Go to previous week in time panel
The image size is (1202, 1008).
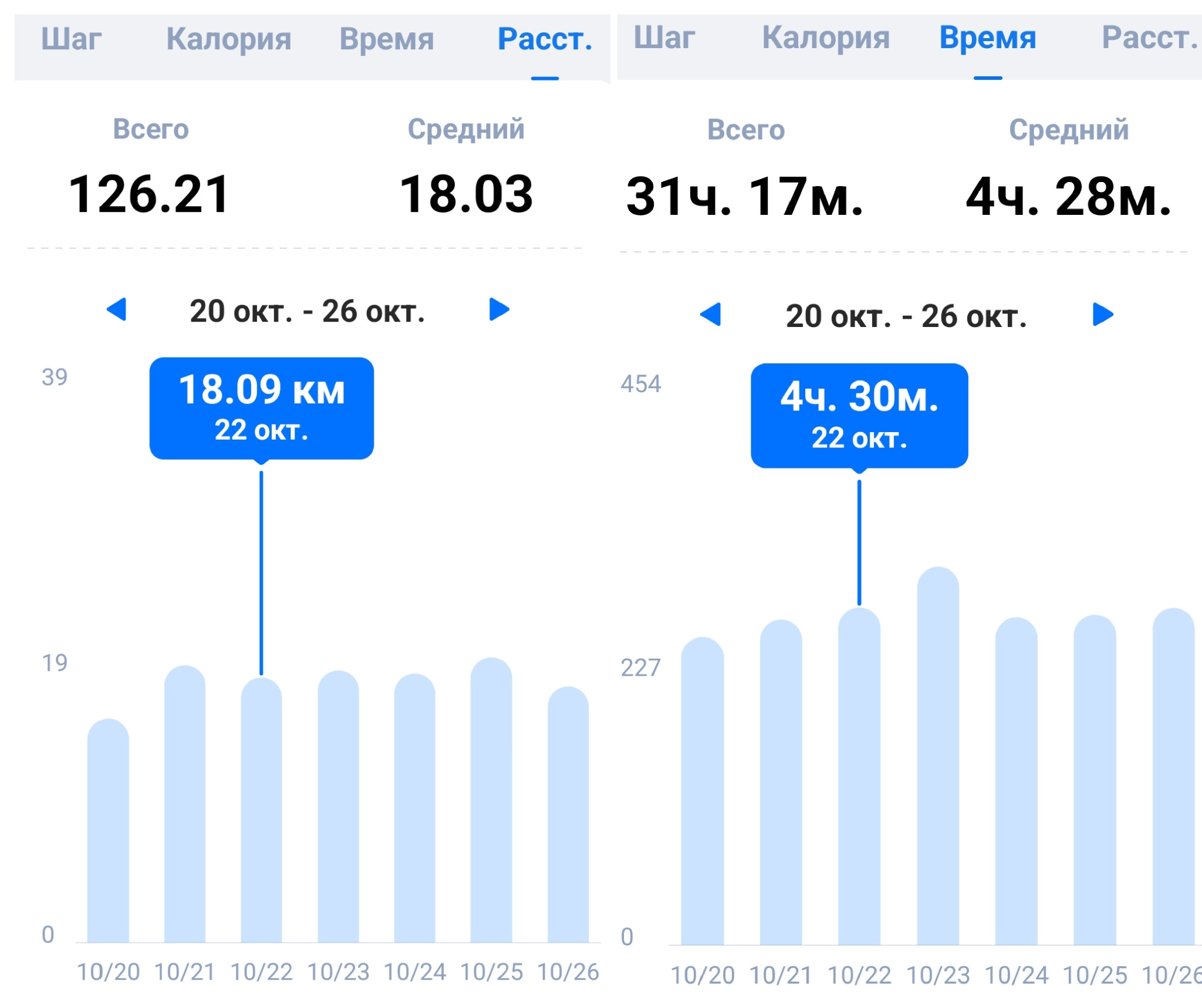click(711, 314)
